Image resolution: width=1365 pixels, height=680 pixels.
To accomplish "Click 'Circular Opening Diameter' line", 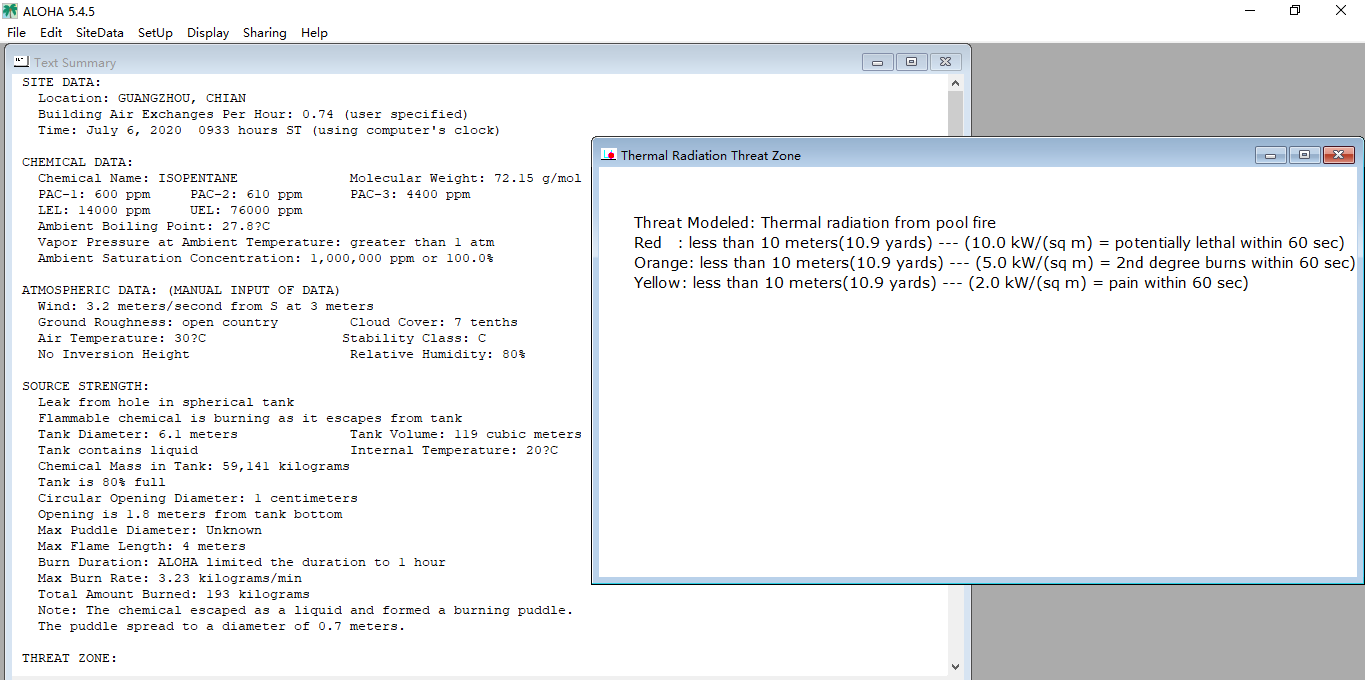I will [x=198, y=498].
